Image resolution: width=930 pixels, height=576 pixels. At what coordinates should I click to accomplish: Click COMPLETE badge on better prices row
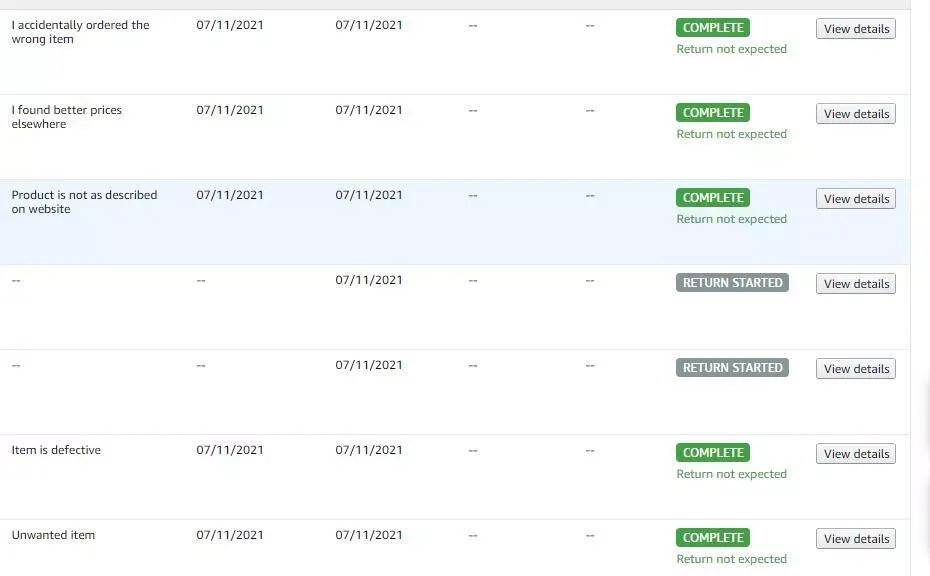713,112
